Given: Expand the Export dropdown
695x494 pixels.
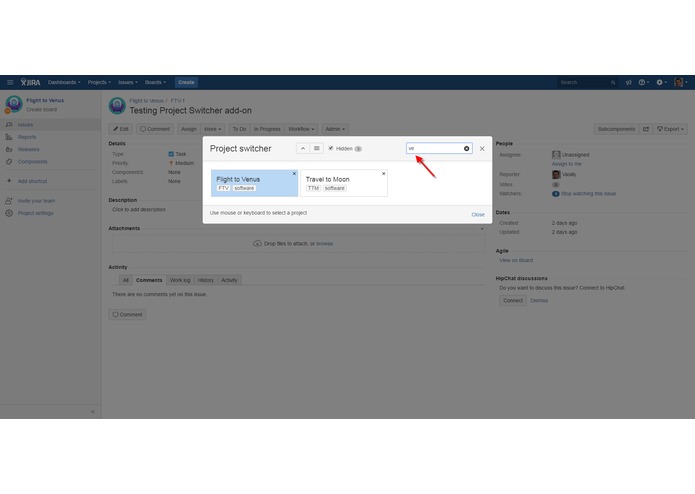Looking at the screenshot, I should [x=670, y=129].
